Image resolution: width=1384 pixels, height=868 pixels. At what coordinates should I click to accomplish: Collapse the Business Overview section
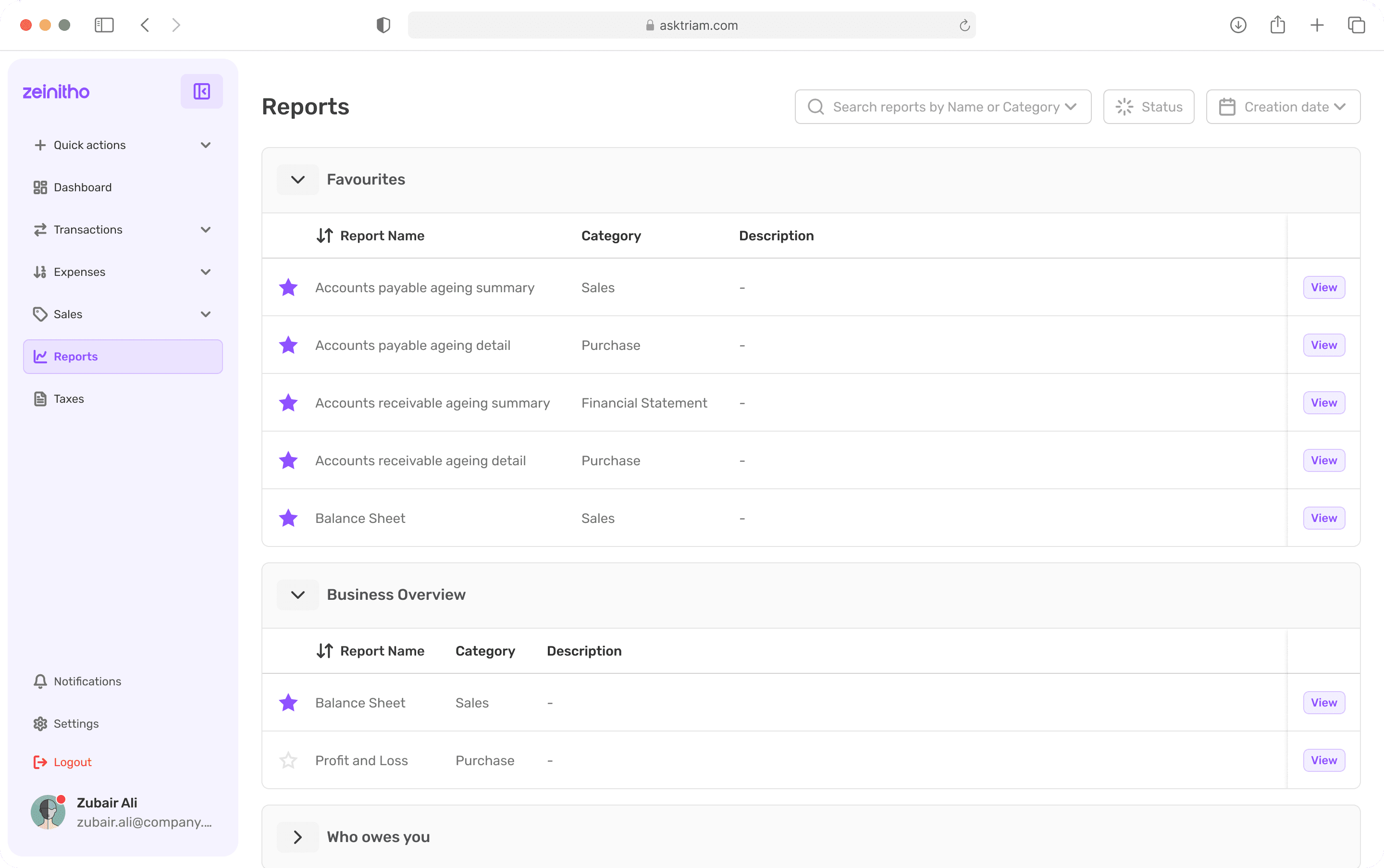click(x=297, y=595)
